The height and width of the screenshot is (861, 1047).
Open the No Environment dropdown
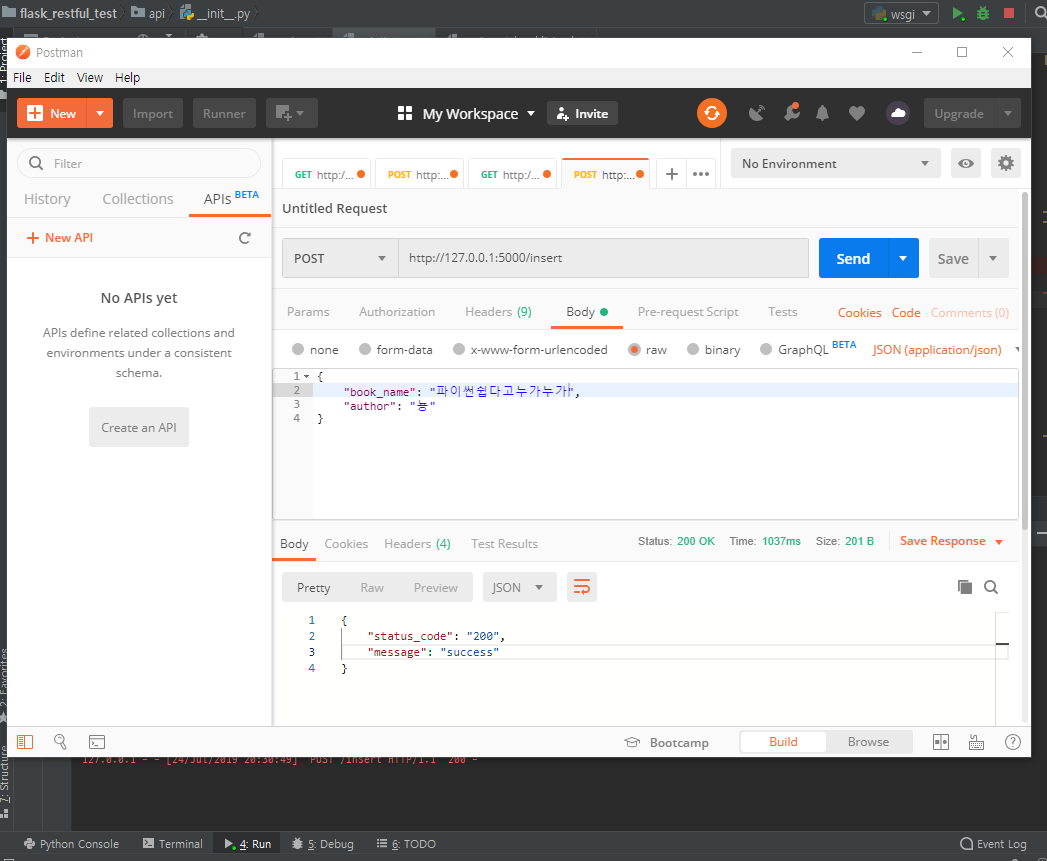click(x=835, y=163)
